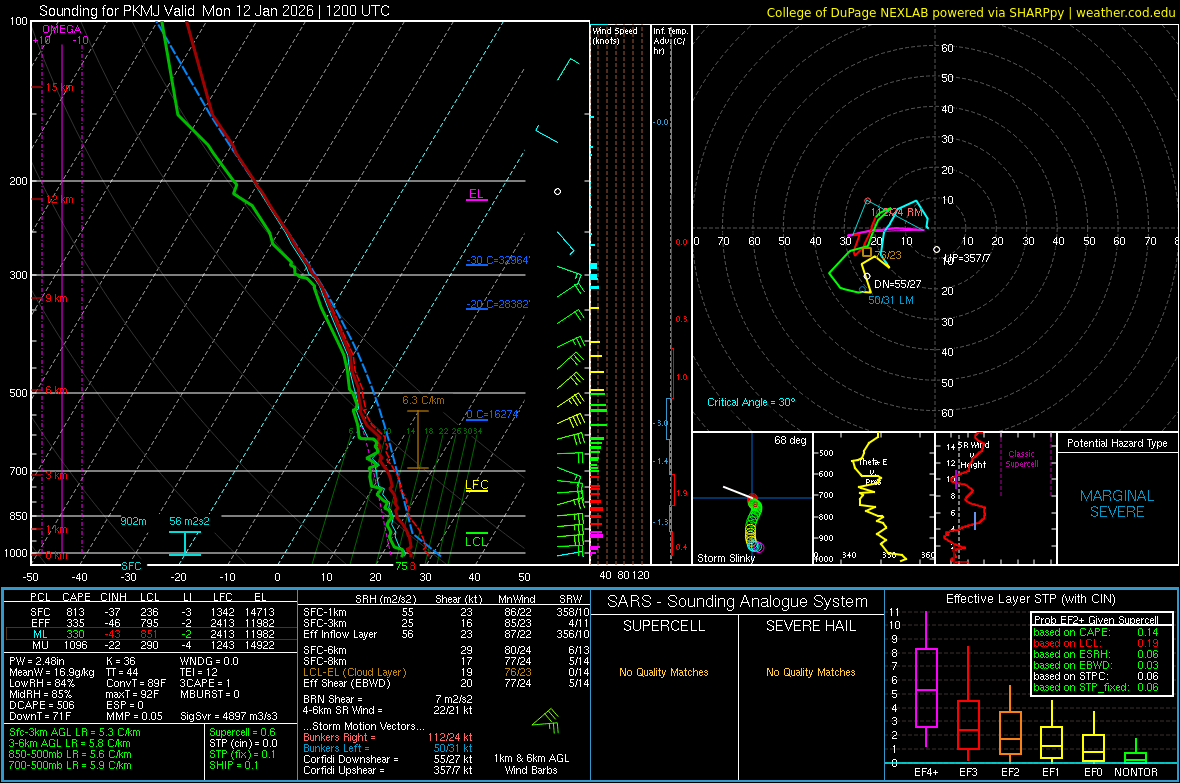This screenshot has width=1180, height=783.
Task: Click the '6.3 C/km' lapse rate label
Action: click(x=423, y=401)
